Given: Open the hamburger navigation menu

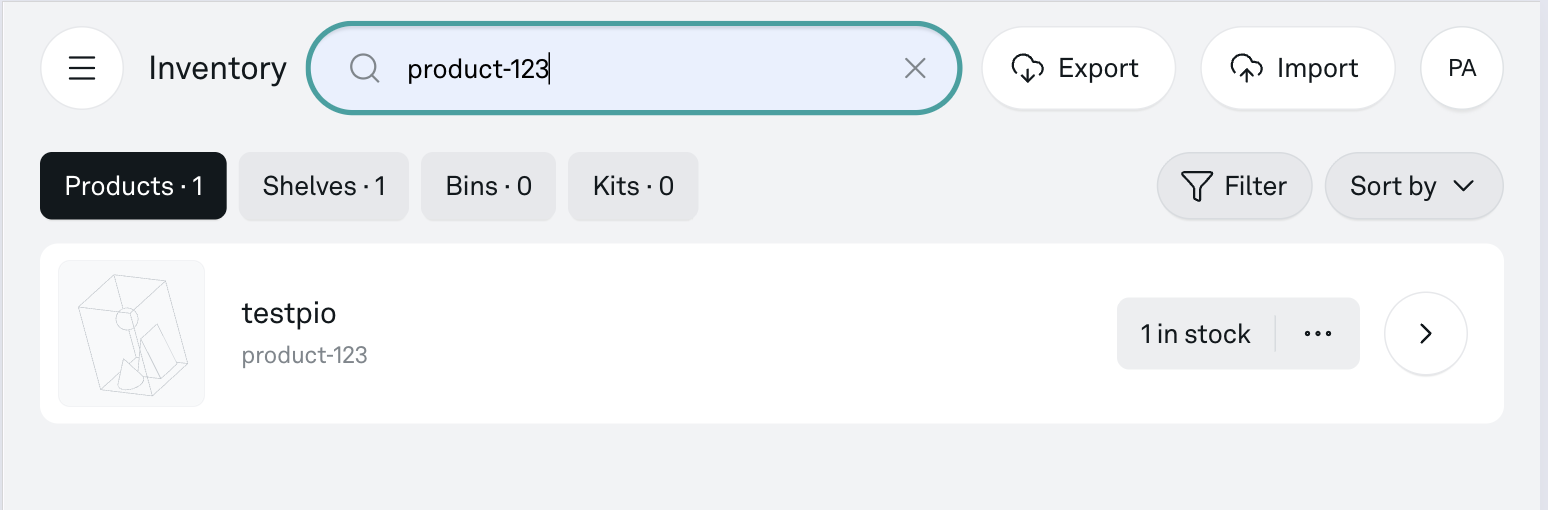Looking at the screenshot, I should click(x=82, y=68).
